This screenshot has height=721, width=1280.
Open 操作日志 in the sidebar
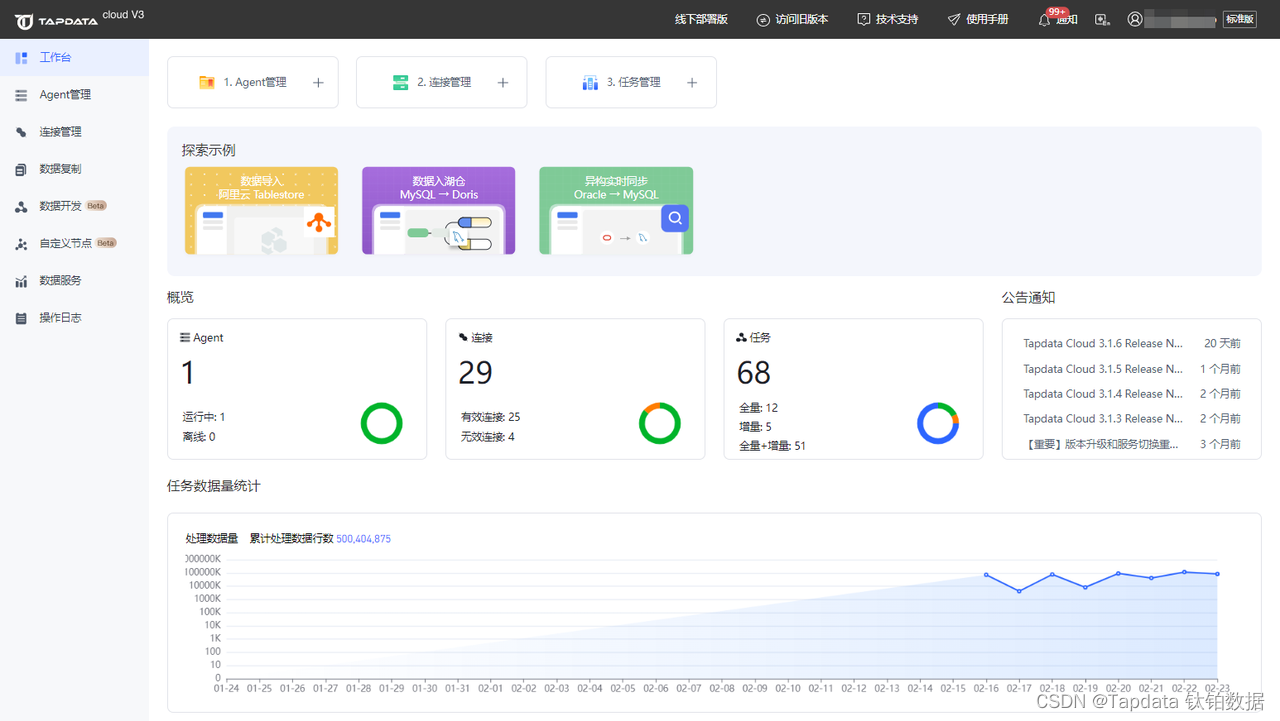(74, 318)
